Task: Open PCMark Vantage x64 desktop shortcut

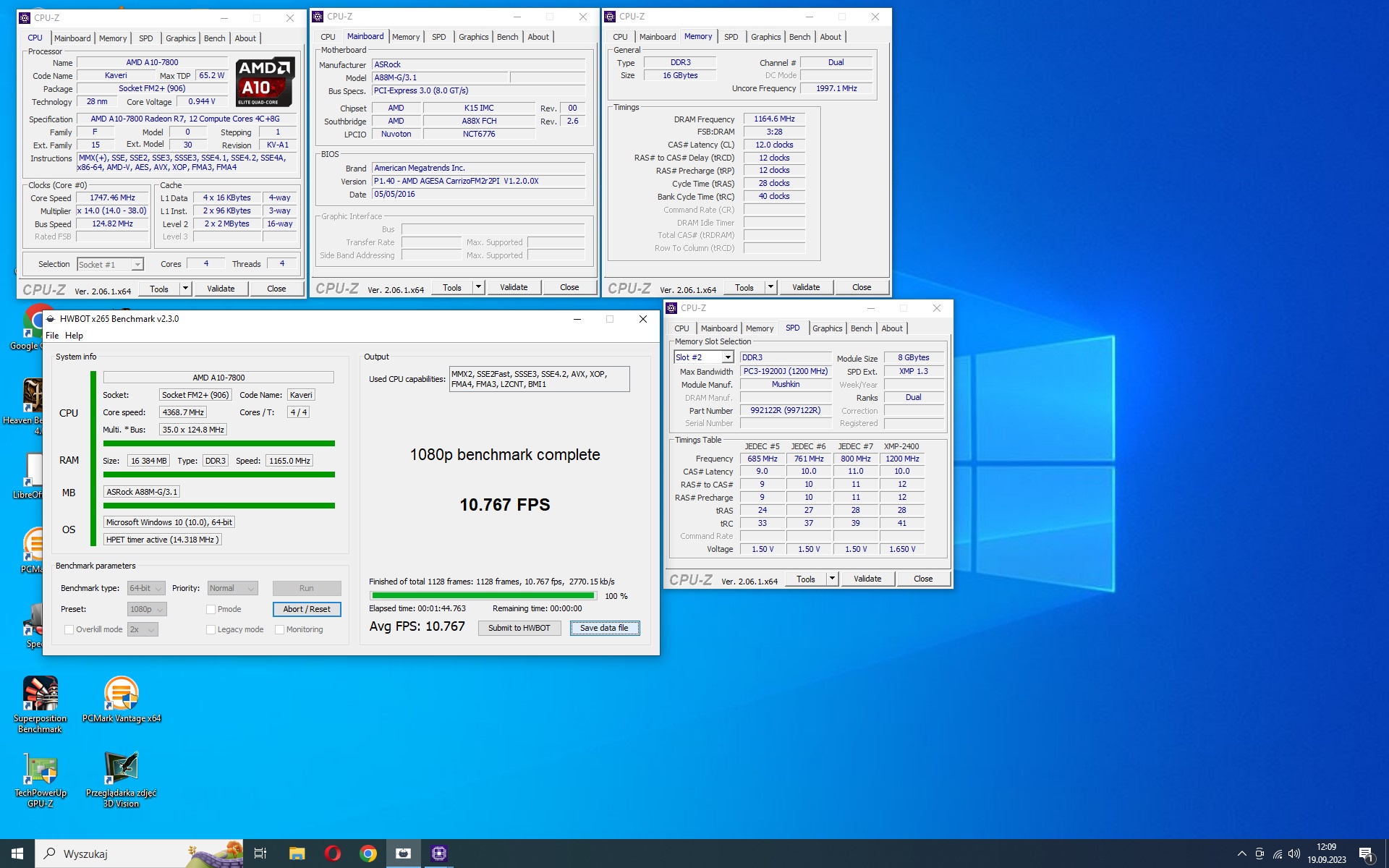Action: tap(122, 699)
